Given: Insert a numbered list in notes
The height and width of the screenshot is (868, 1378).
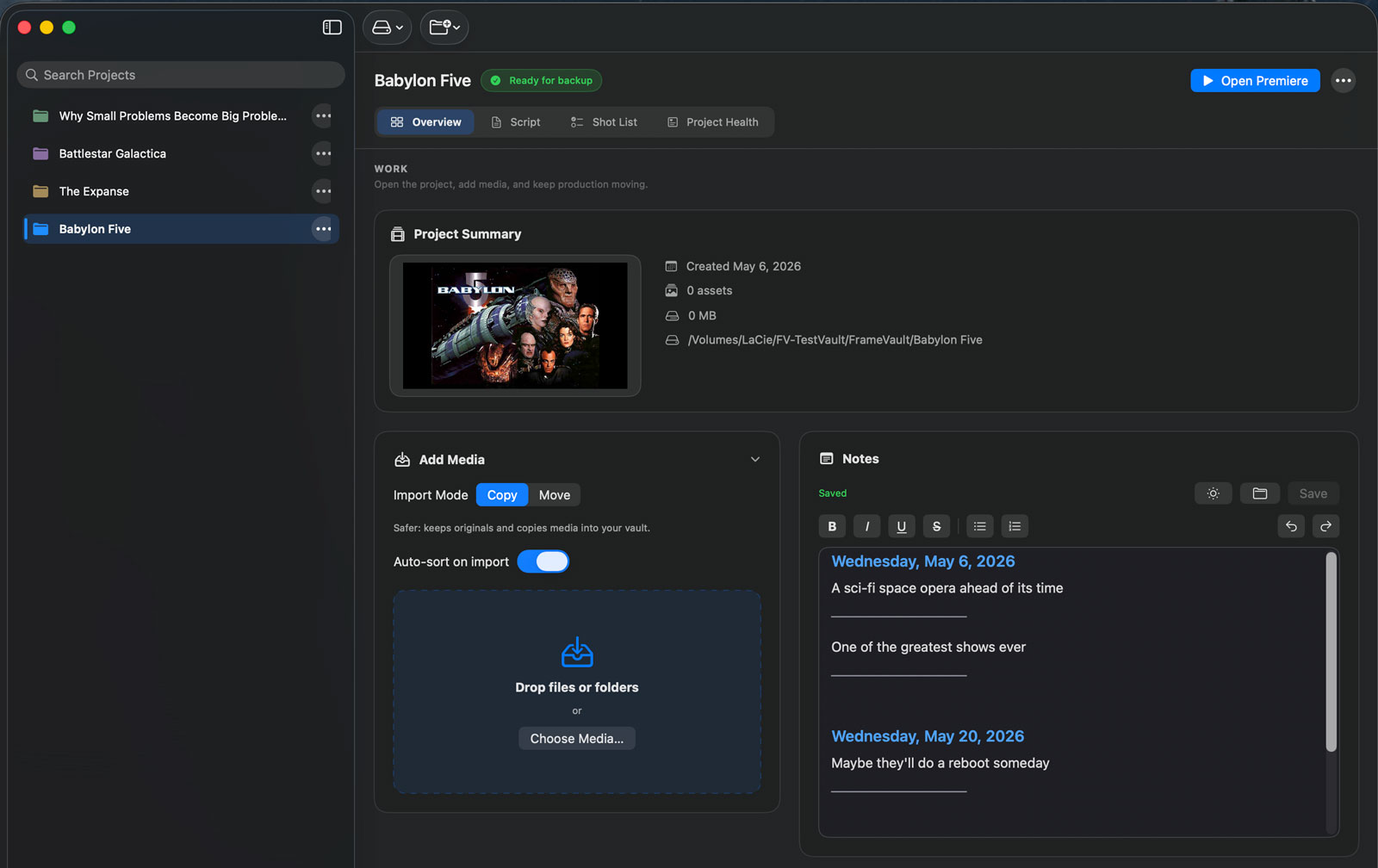Looking at the screenshot, I should [1015, 526].
